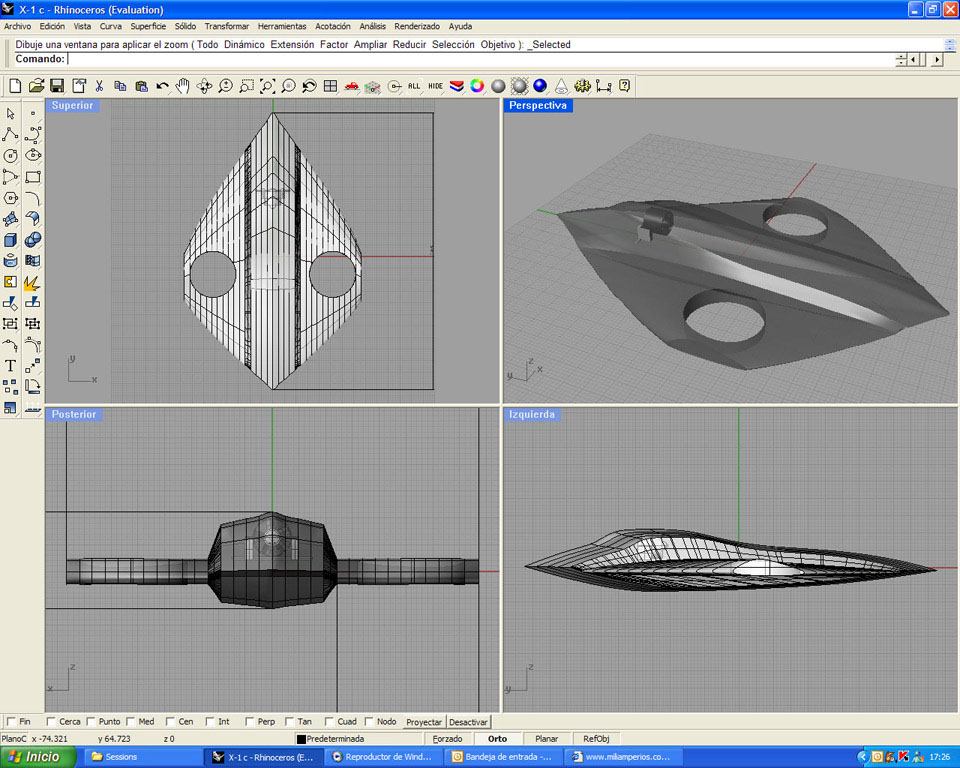Click the Save file diskette icon
This screenshot has width=960, height=768.
point(57,86)
